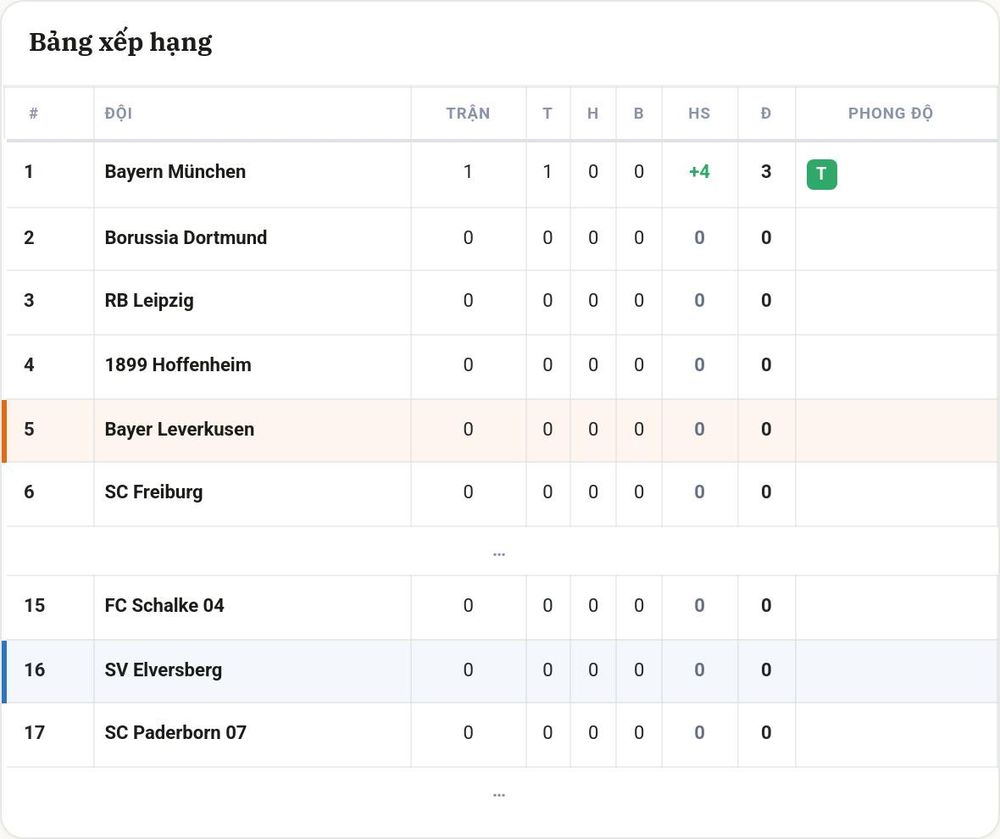Open Bayern München team link
This screenshot has width=1000, height=839.
[175, 171]
